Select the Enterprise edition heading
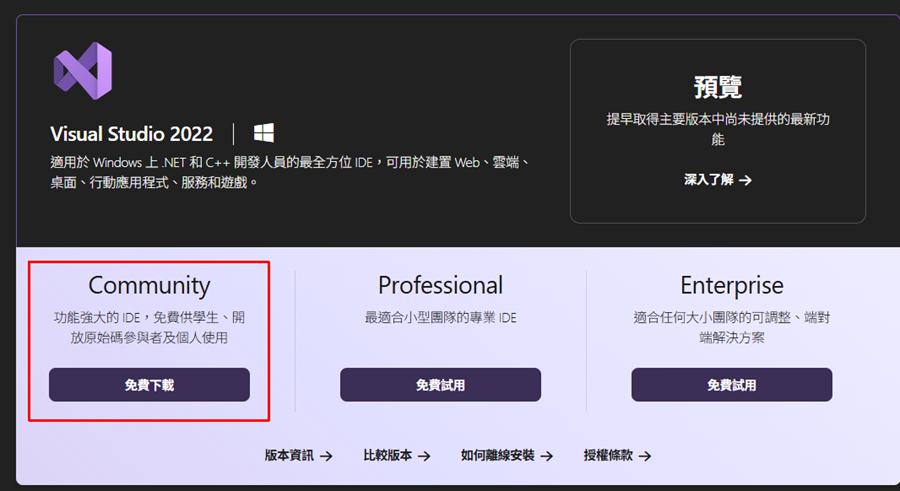The width and height of the screenshot is (900, 491). (732, 285)
